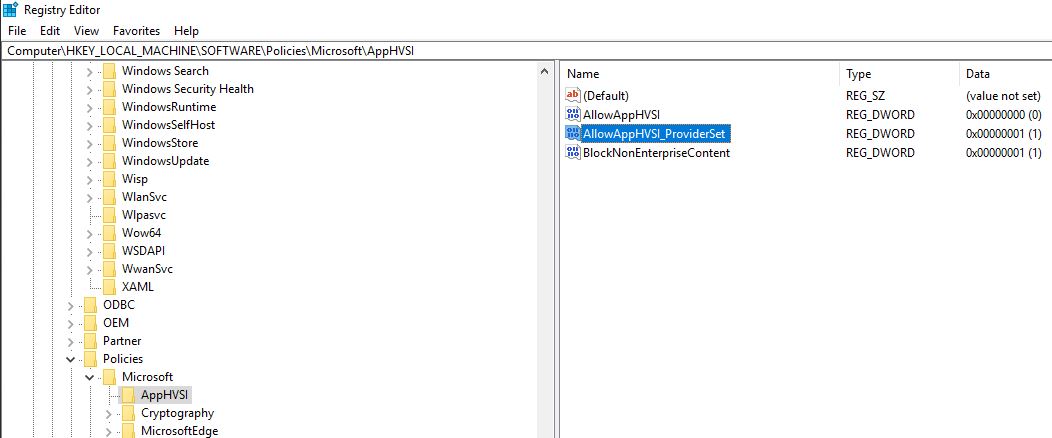Select the WindowsRuntime folder icon
The width and height of the screenshot is (1052, 438).
(x=109, y=107)
